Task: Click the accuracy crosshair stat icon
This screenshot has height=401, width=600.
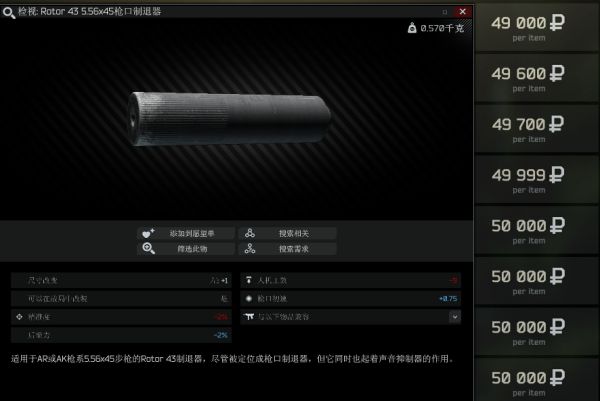Action: coord(19,316)
